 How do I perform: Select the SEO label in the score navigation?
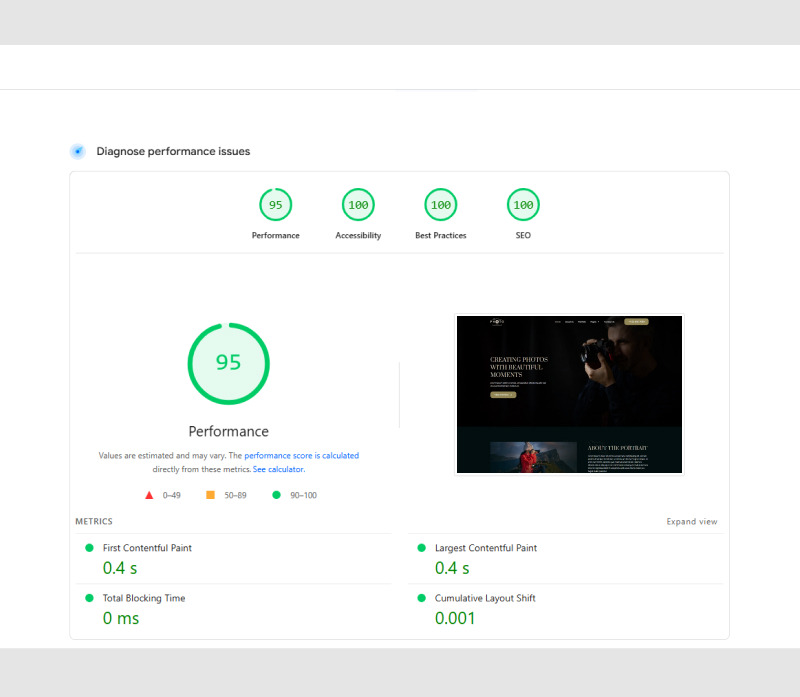(x=522, y=235)
